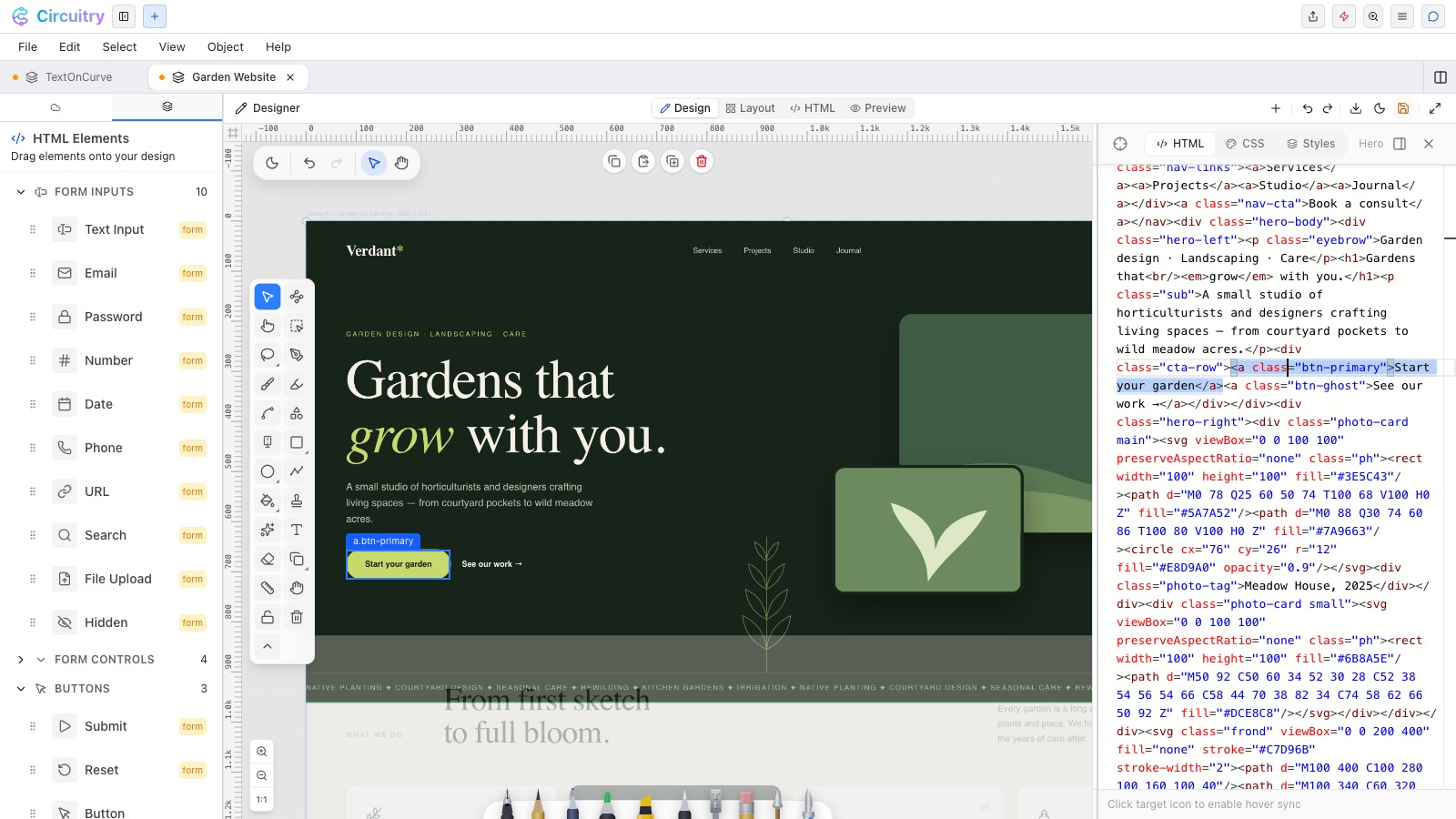Click the download icon in Designer toolbar
This screenshot has height=819, width=1456.
point(1356,108)
